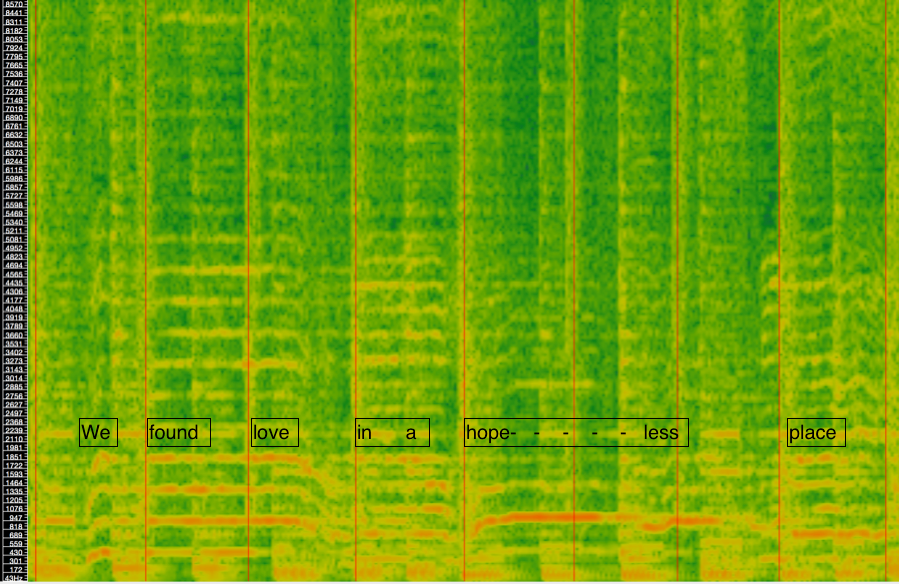
Task: Select the "found" lyric label
Action: coord(179,432)
